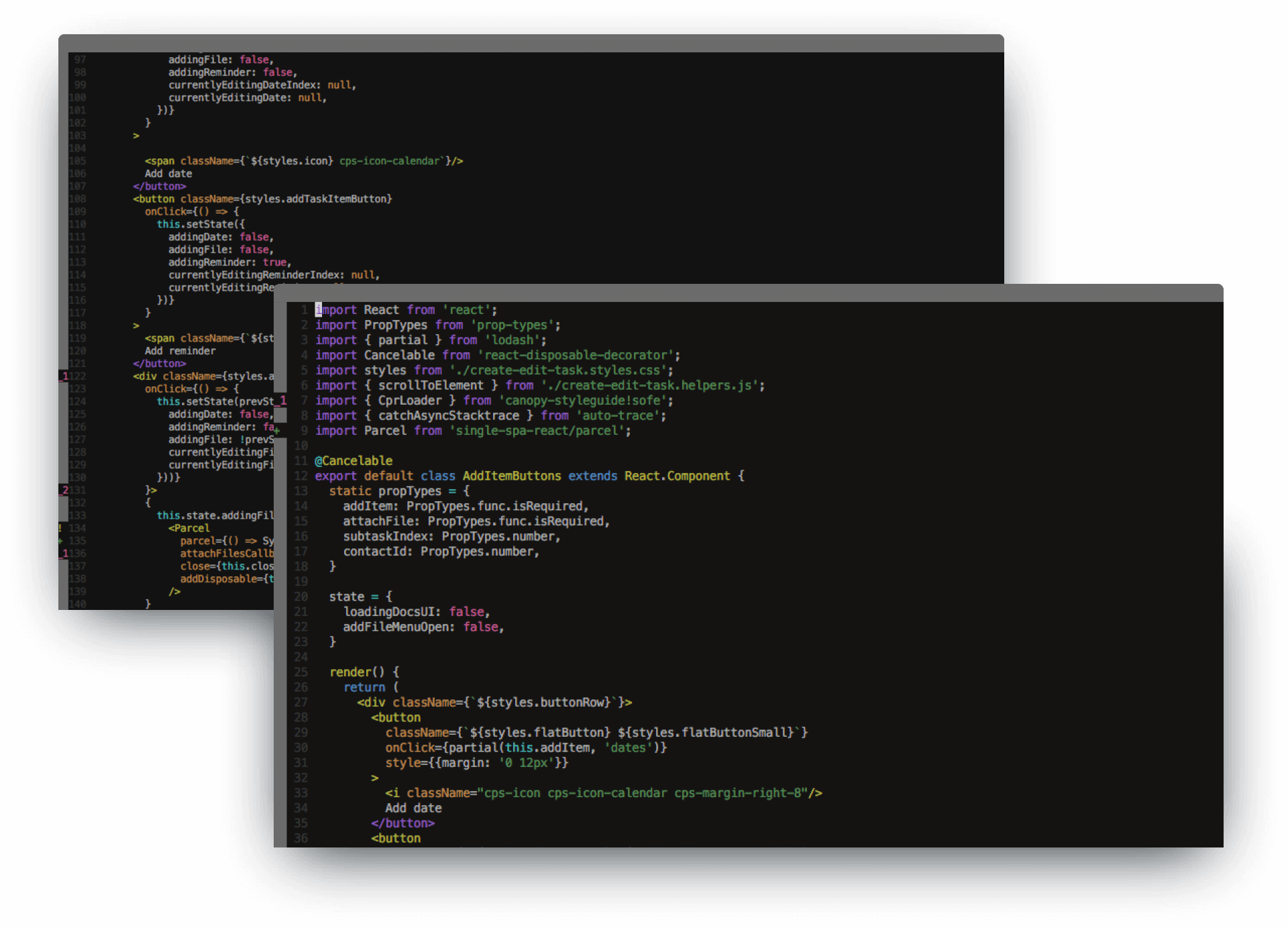Screen dimensions: 1288x928
Task: Click the currentlyEditingReminderIndex: null line
Action: pos(274,275)
